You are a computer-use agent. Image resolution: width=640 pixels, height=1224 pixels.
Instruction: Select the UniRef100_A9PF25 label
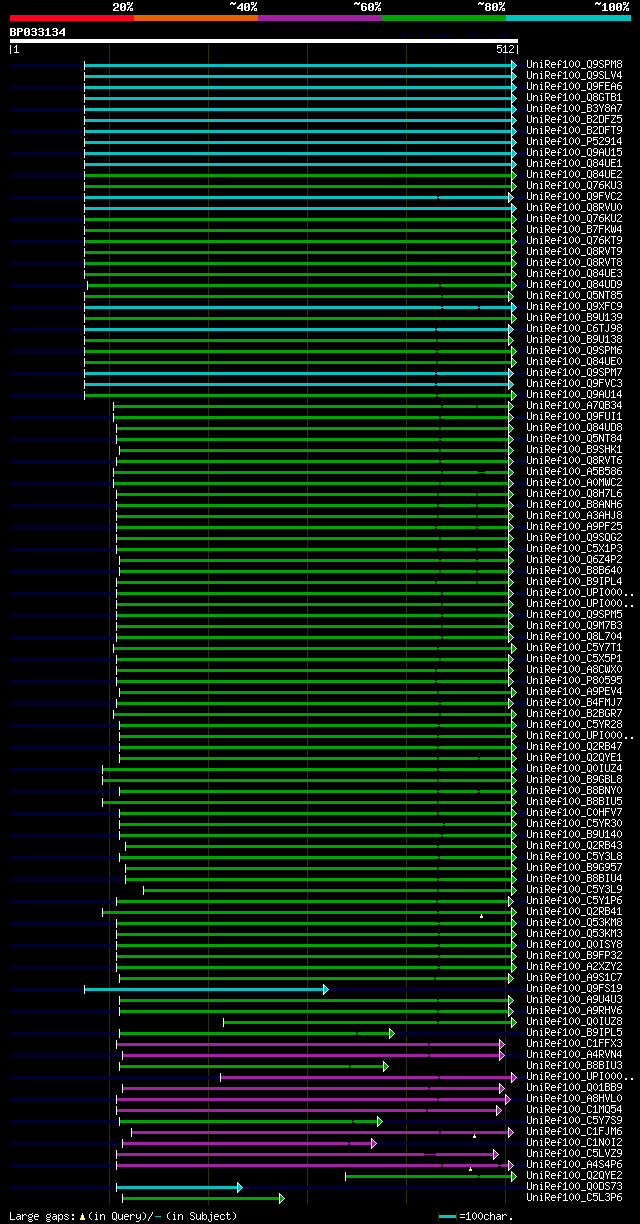coord(574,526)
